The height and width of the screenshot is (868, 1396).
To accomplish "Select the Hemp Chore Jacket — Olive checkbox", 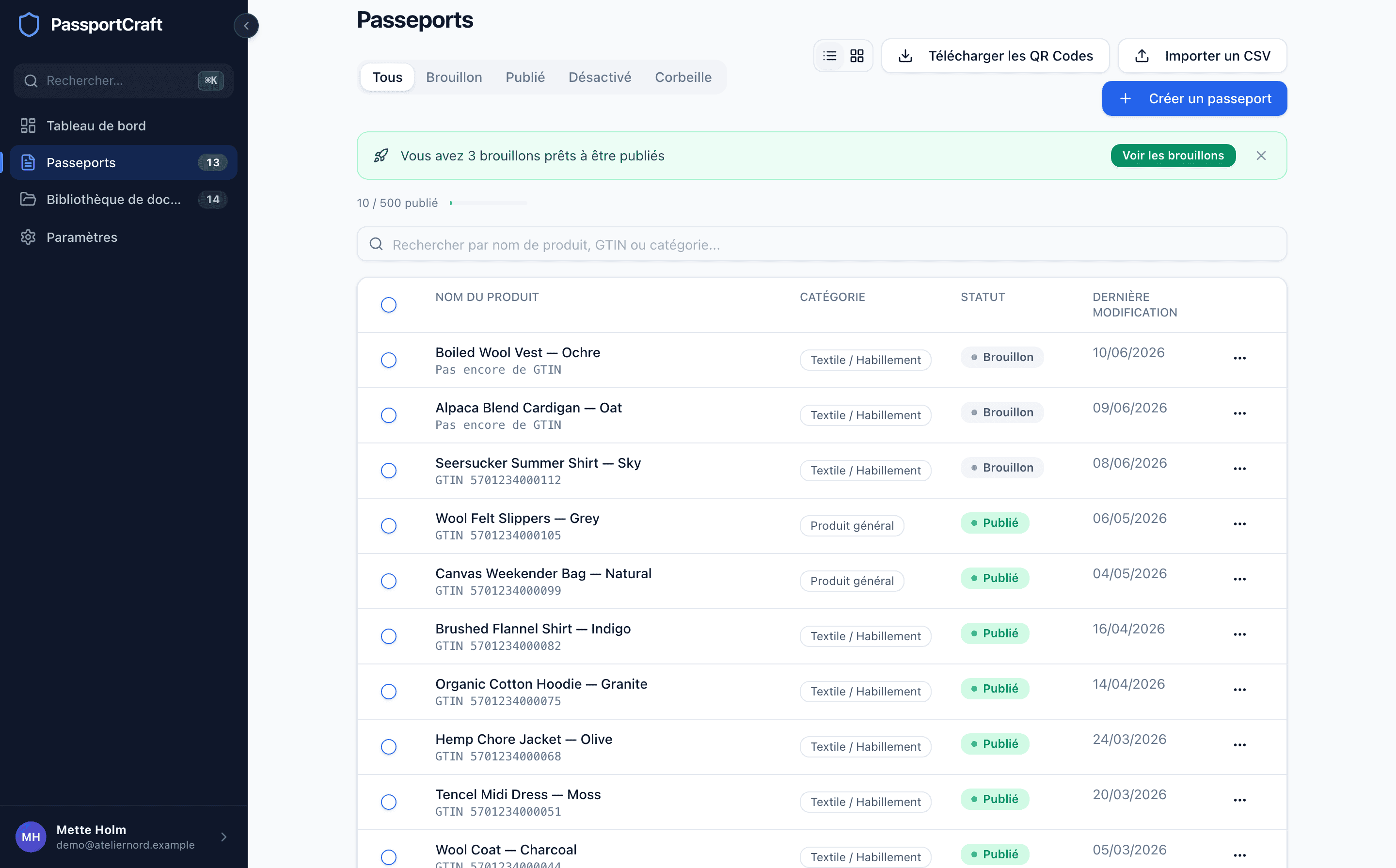I will [389, 747].
